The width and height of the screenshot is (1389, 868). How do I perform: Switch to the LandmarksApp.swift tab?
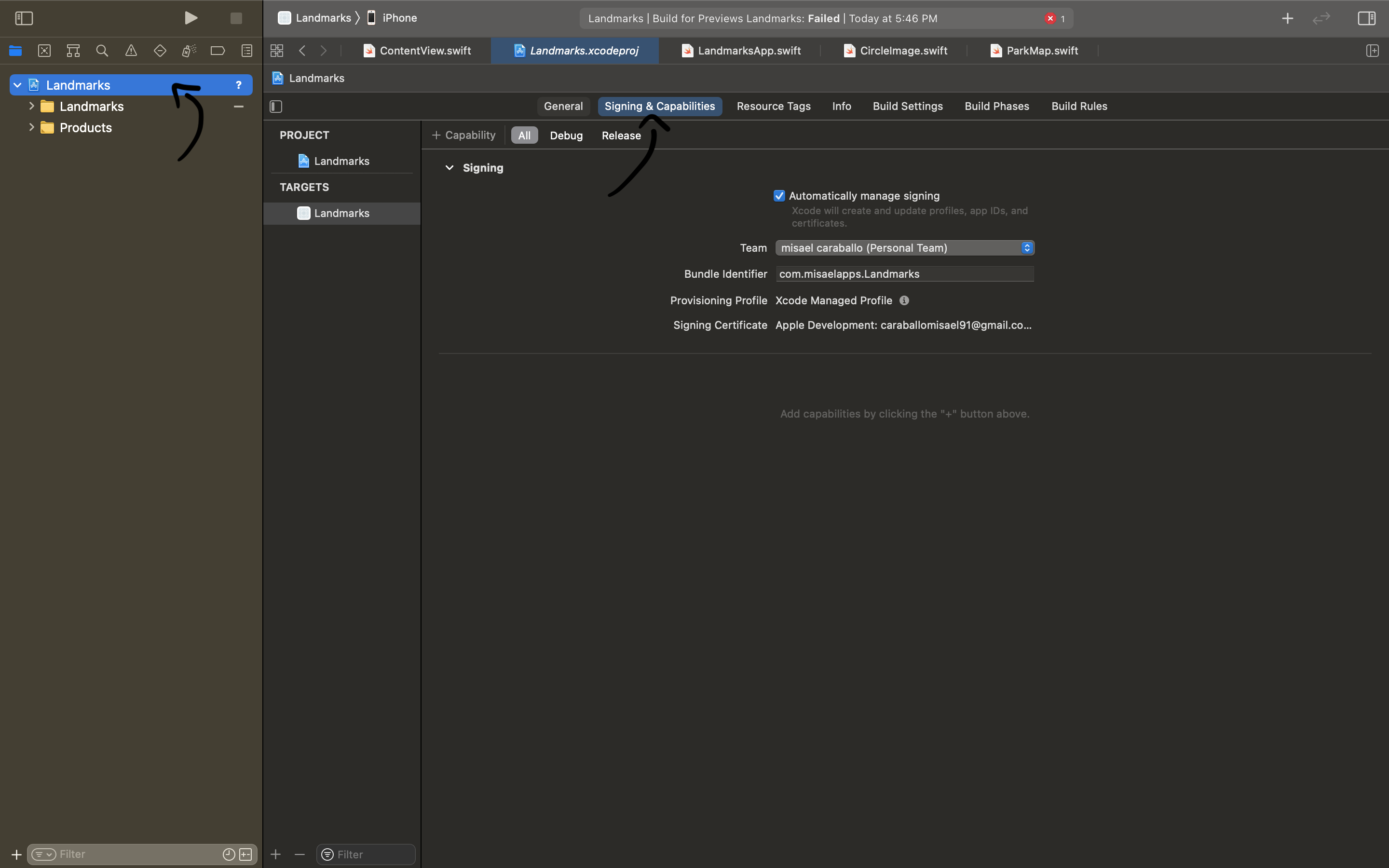[x=741, y=51]
